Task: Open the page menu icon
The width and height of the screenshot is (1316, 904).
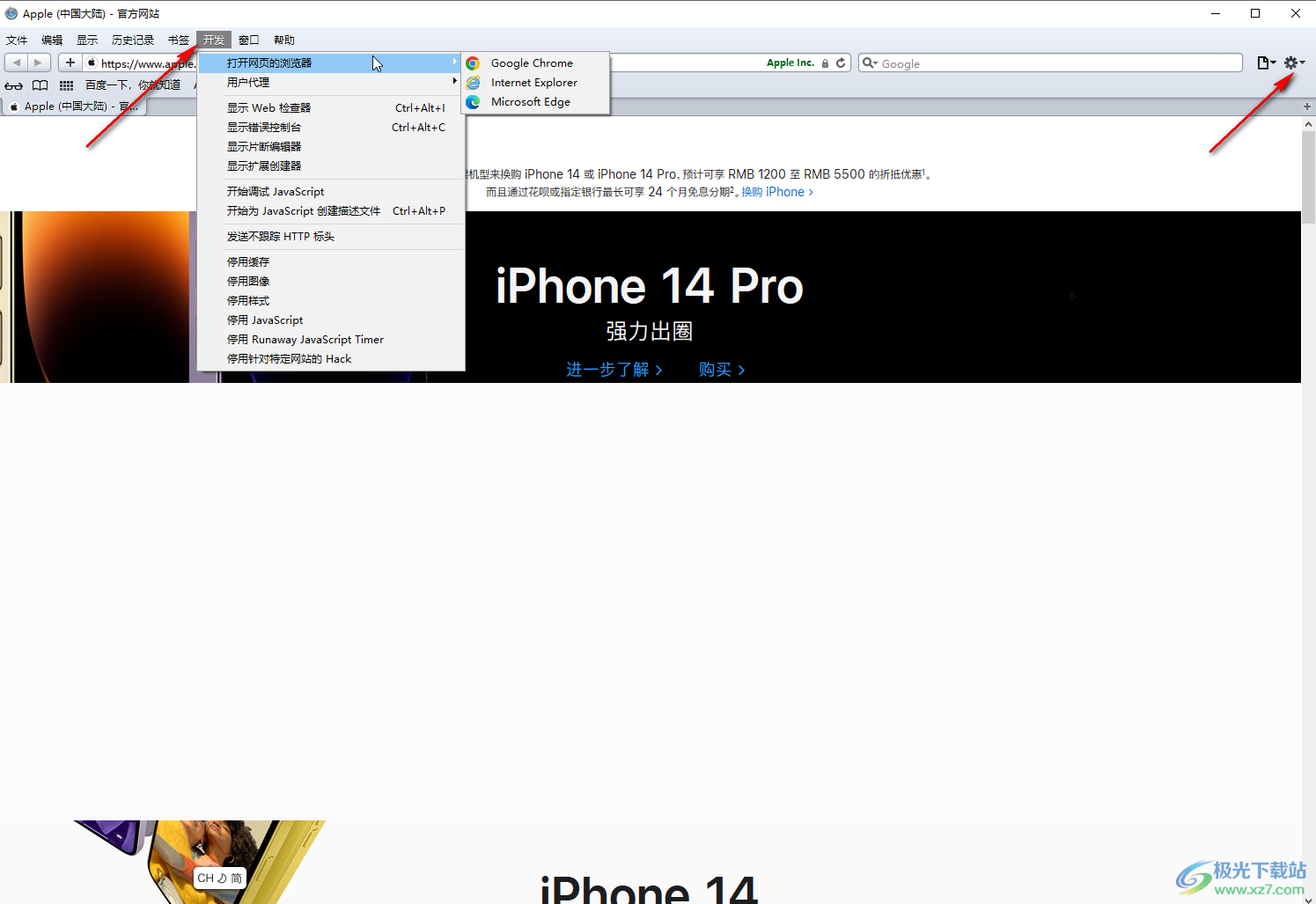Action: pos(1266,62)
